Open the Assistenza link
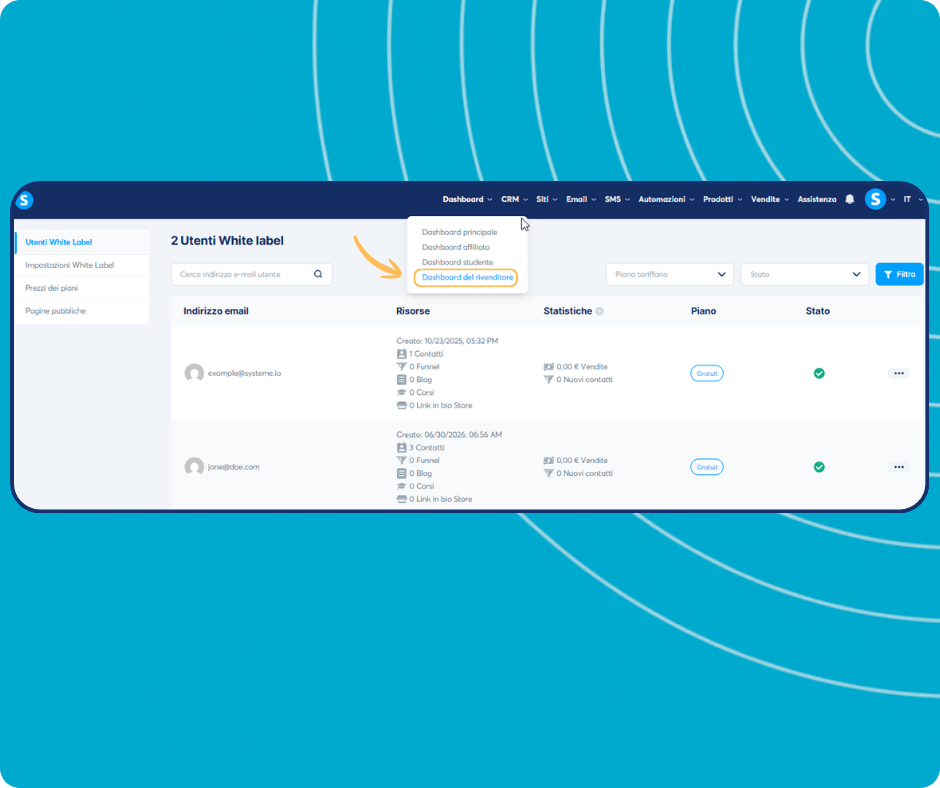Image resolution: width=940 pixels, height=788 pixels. 817,199
